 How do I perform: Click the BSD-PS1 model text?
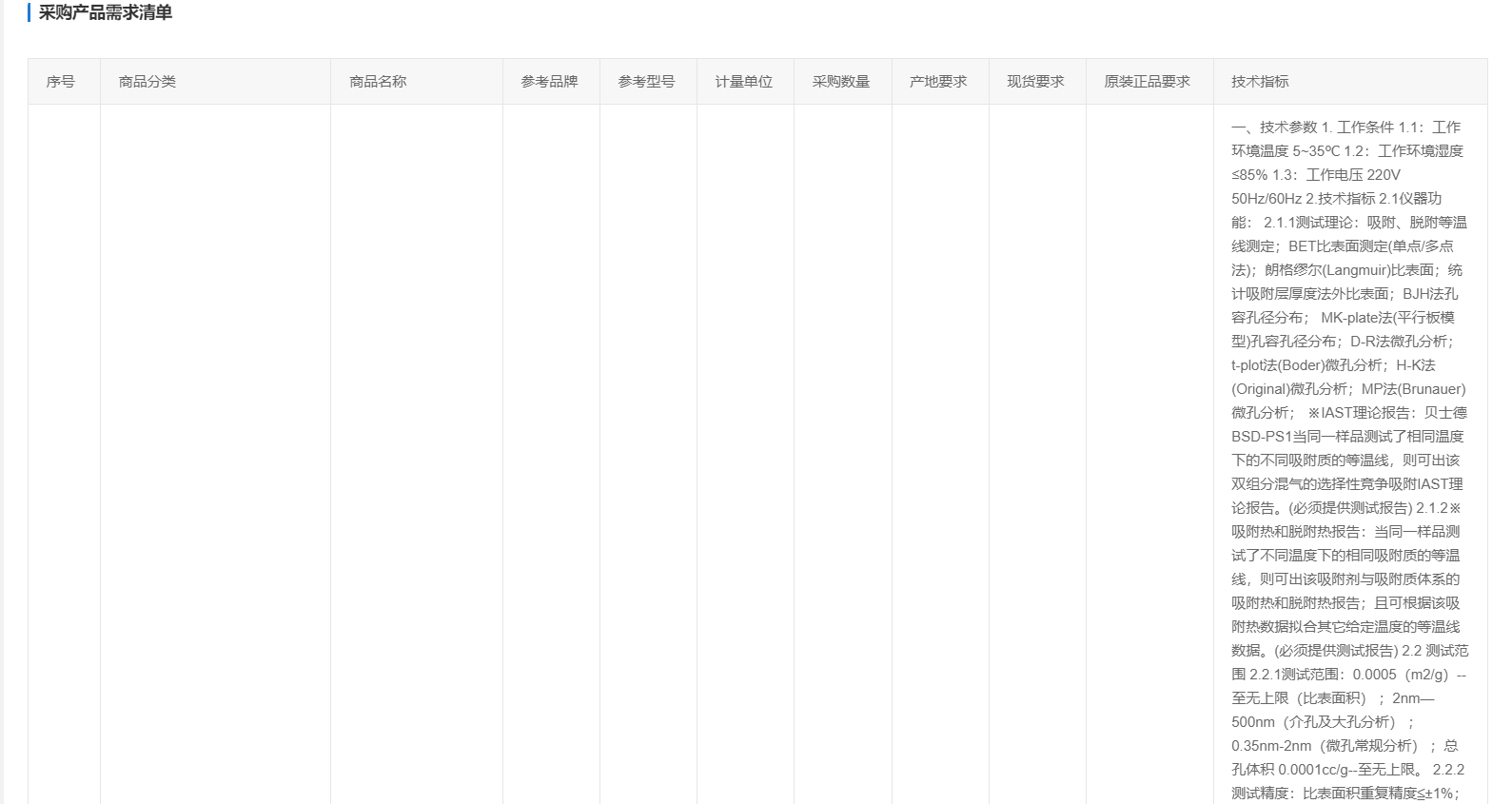(x=1260, y=437)
